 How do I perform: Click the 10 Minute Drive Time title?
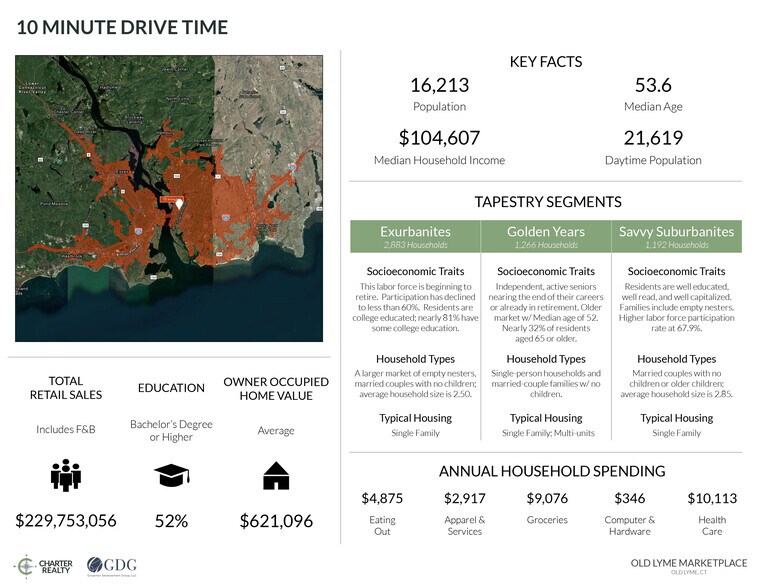(122, 27)
